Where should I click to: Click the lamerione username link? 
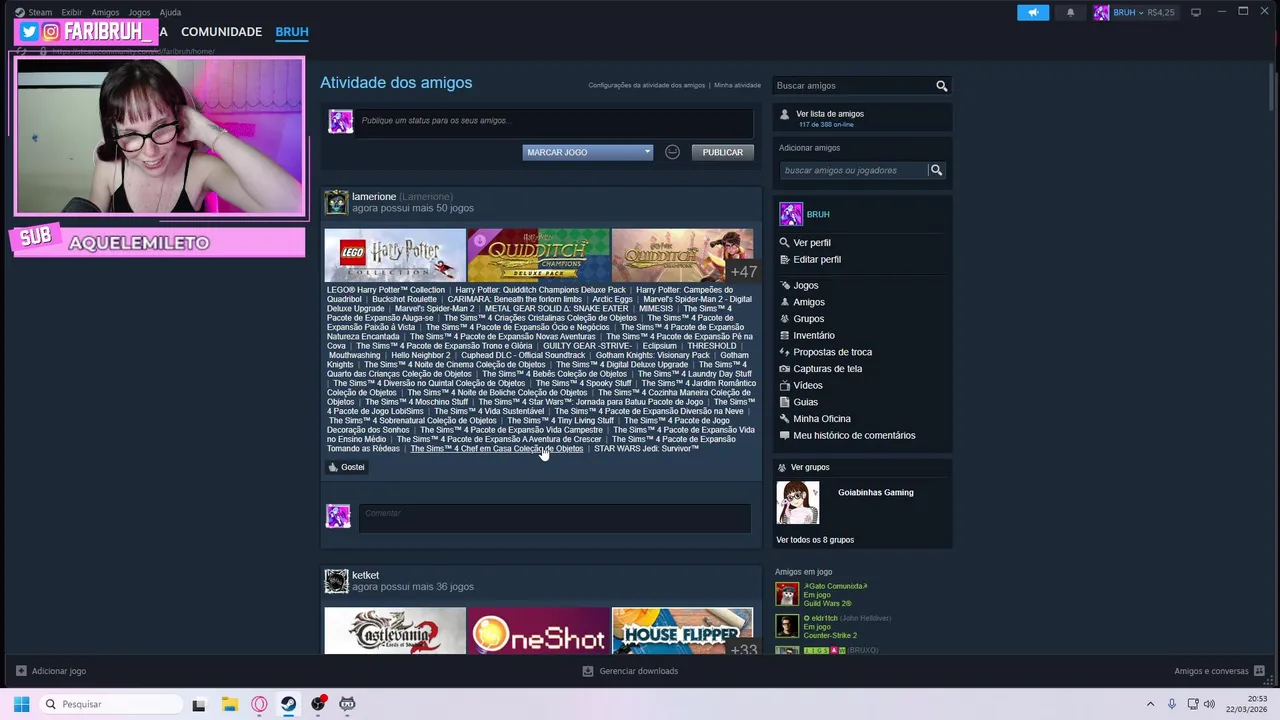point(374,197)
